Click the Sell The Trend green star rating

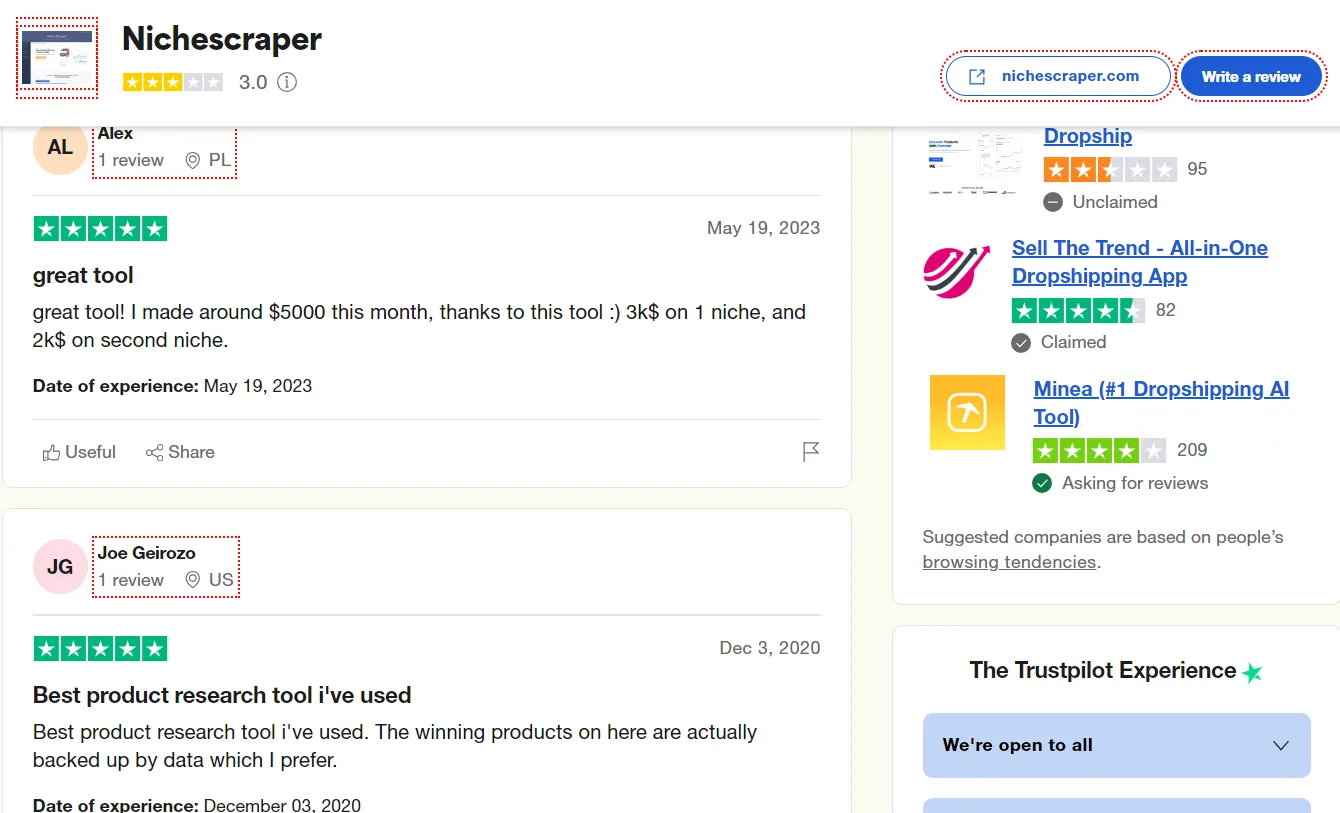coord(1078,310)
